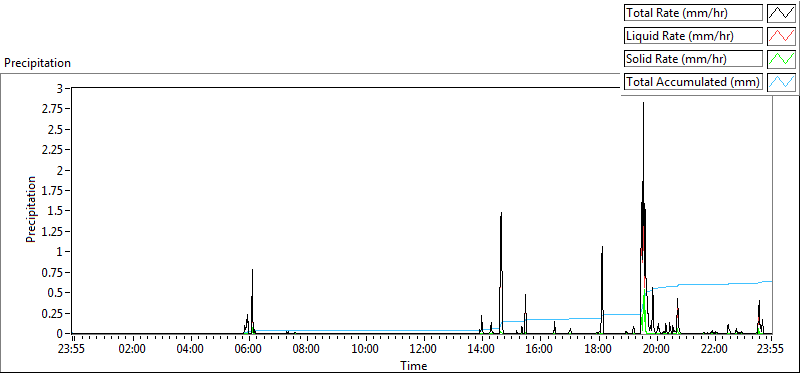Click the 1.75 y-axis tick label

pyautogui.click(x=52, y=190)
